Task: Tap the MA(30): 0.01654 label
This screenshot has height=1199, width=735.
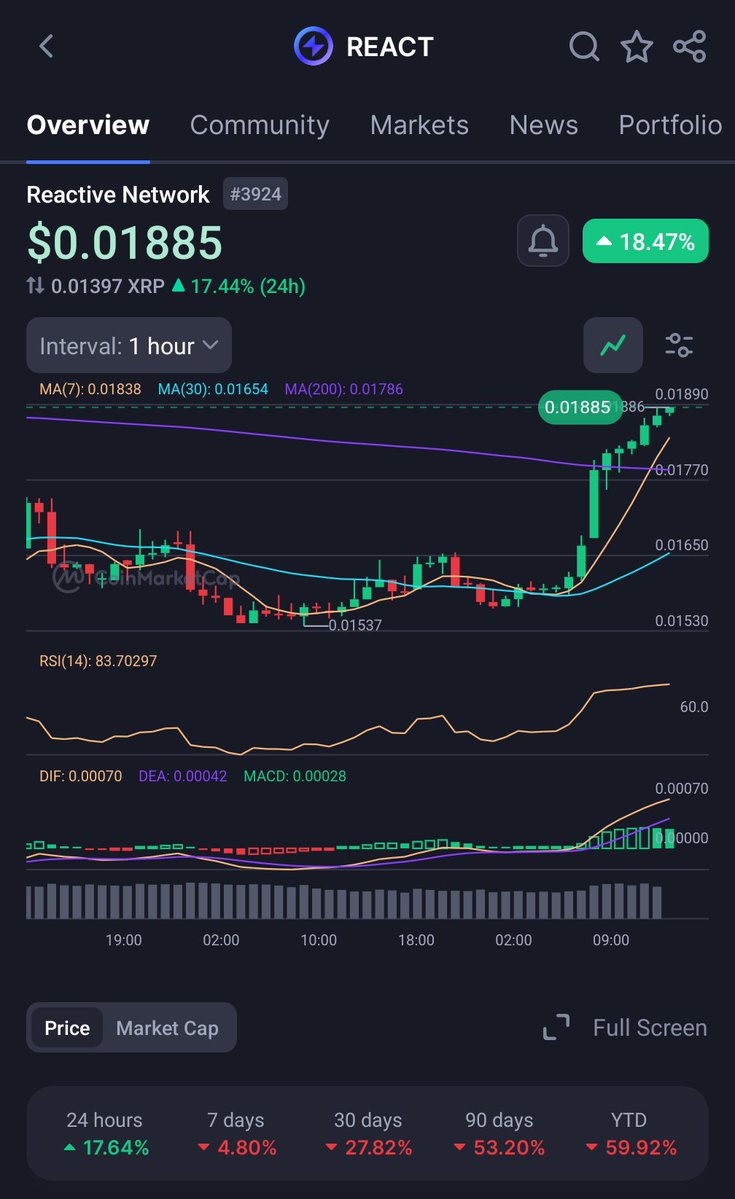Action: coord(213,389)
